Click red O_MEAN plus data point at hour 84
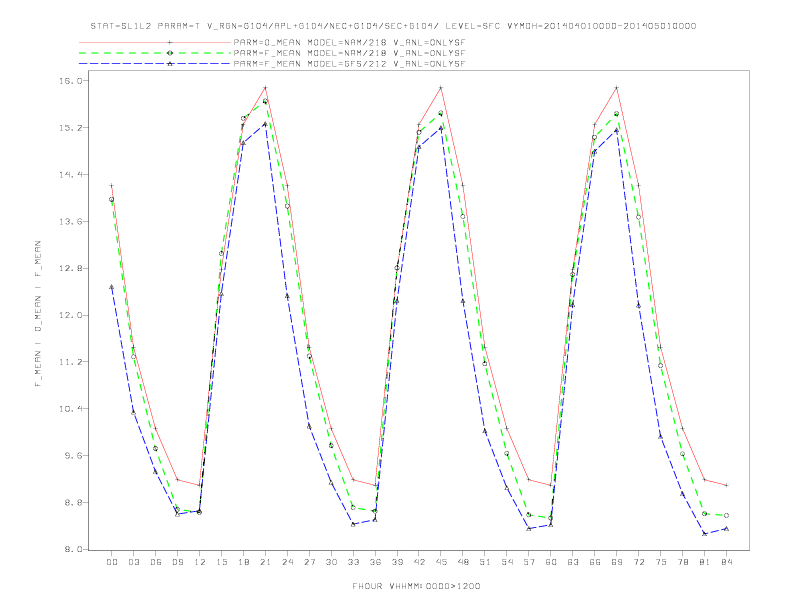The image size is (792, 612). click(x=726, y=485)
